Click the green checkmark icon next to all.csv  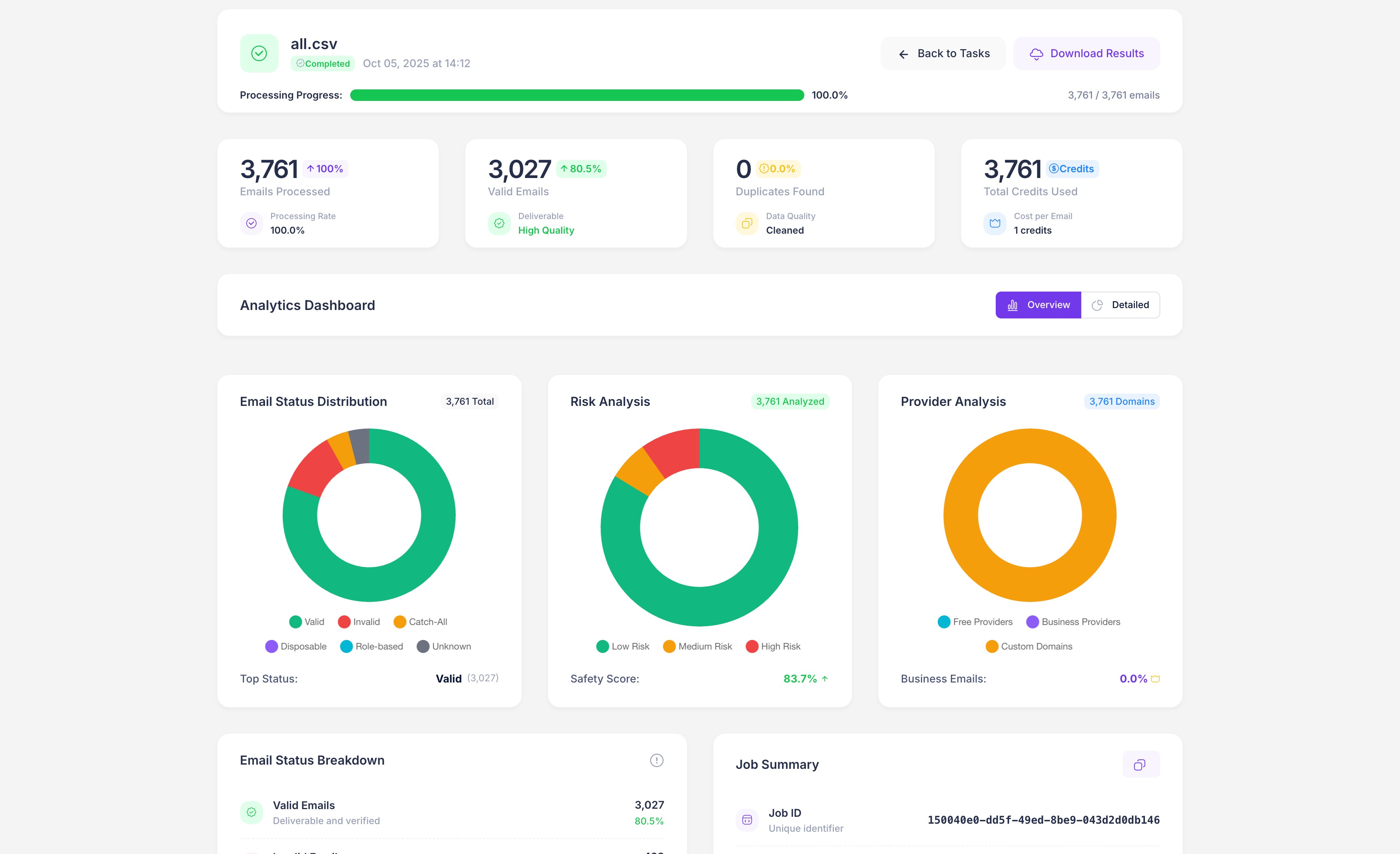tap(259, 53)
